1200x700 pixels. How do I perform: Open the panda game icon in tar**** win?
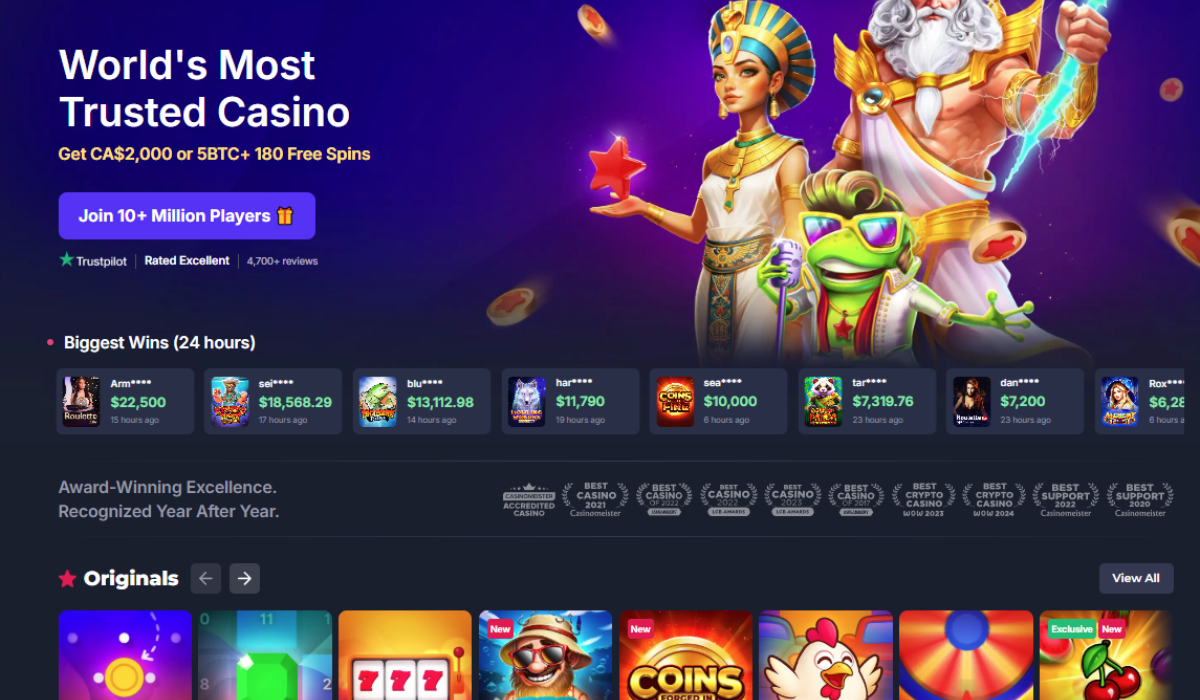coord(823,401)
